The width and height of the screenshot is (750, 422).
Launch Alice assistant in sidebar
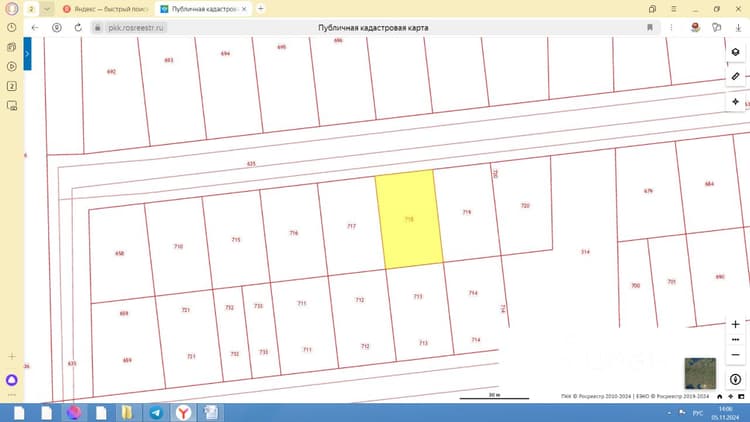pyautogui.click(x=12, y=380)
